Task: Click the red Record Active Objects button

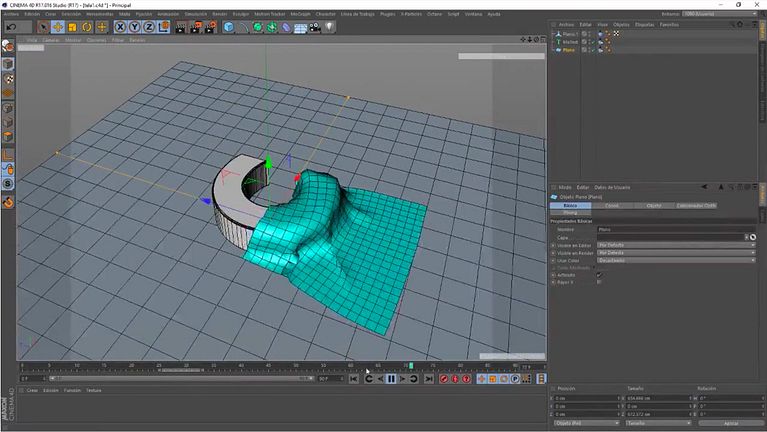Action: (444, 379)
